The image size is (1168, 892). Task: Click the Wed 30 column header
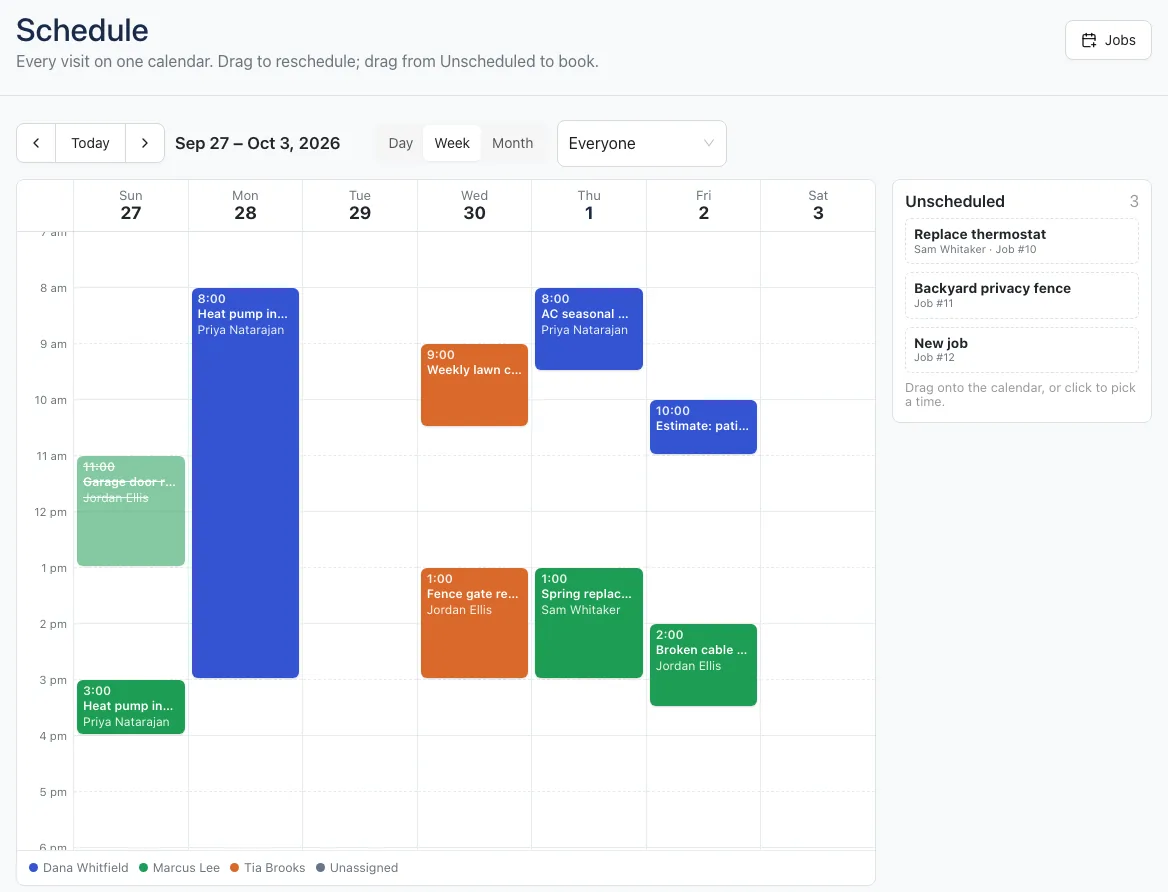tap(474, 205)
